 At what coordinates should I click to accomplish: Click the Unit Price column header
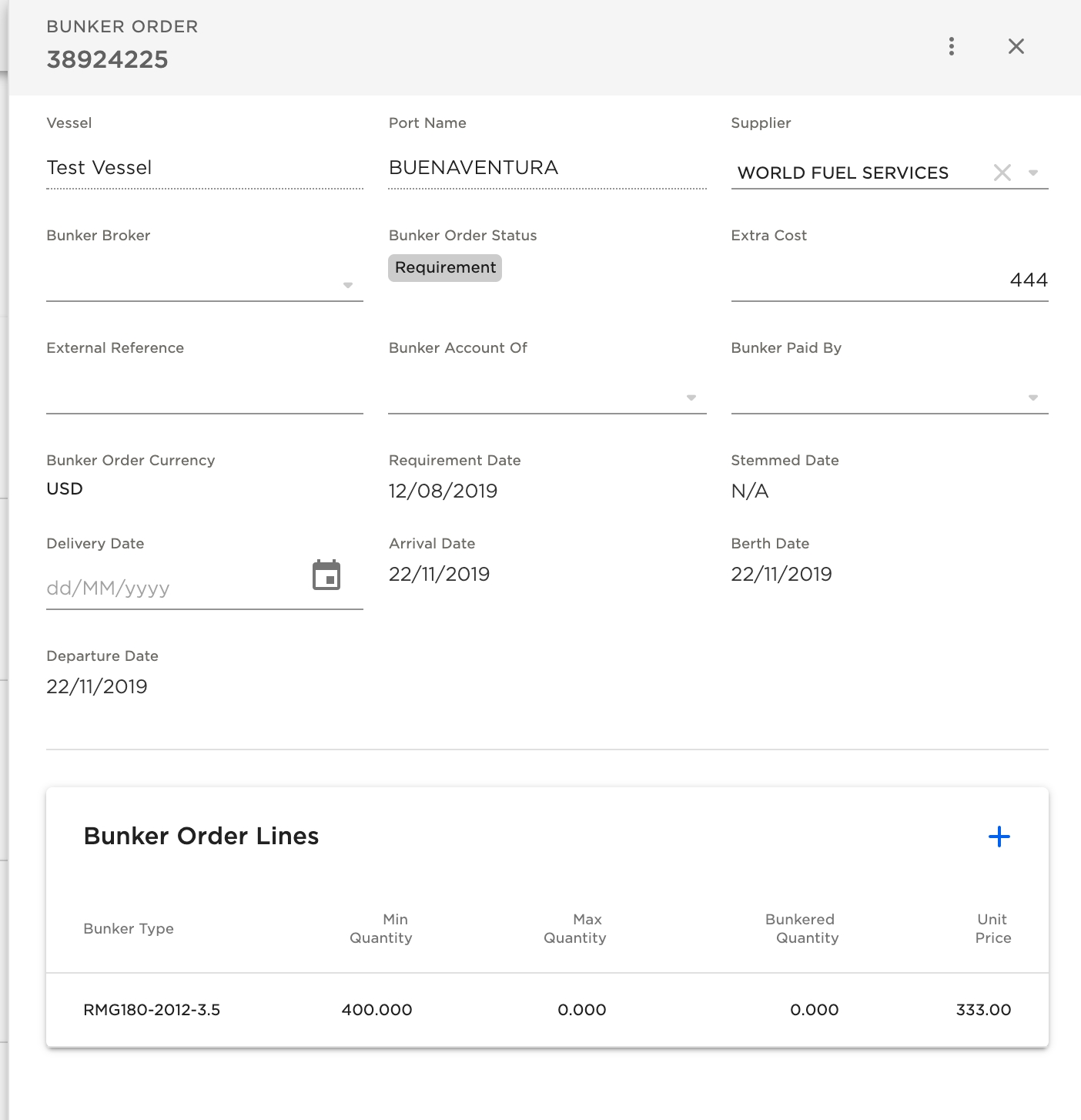coord(992,928)
